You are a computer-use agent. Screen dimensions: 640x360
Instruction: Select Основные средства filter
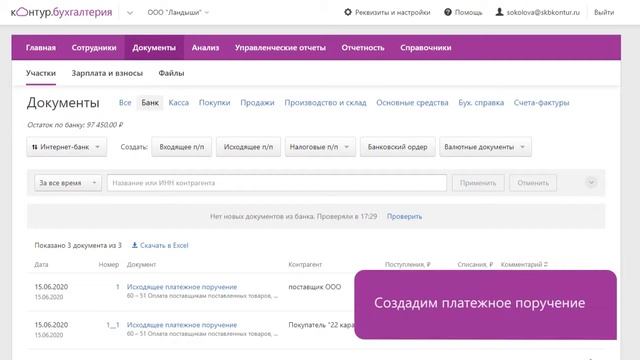[412, 103]
